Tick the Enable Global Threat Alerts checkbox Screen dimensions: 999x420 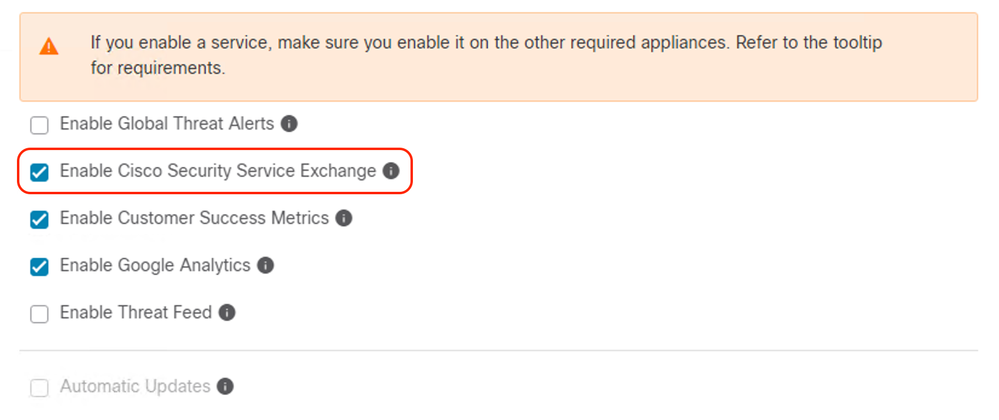click(x=40, y=126)
